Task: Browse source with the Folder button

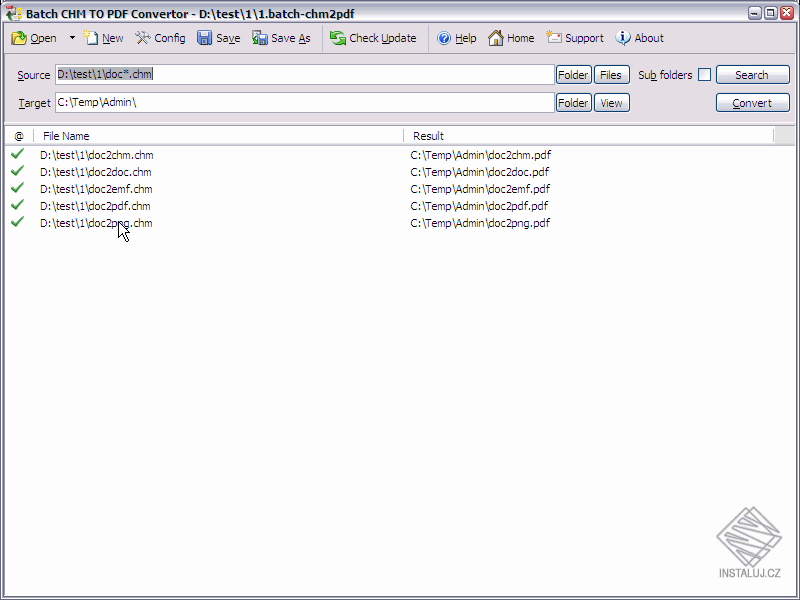Action: (x=573, y=74)
